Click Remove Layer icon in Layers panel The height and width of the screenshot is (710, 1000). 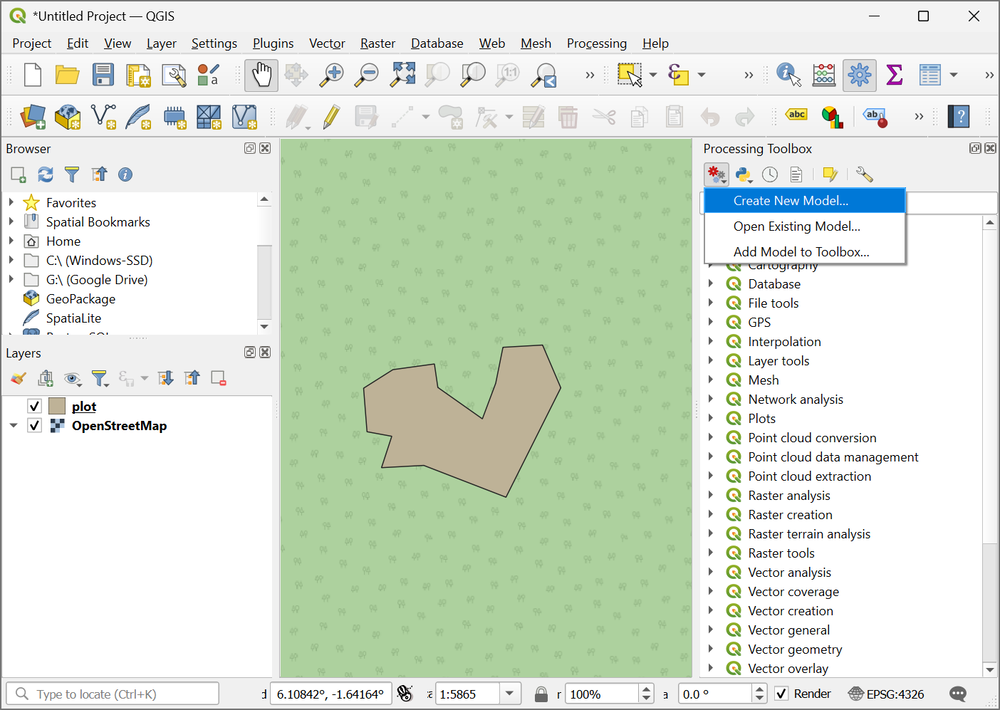219,378
